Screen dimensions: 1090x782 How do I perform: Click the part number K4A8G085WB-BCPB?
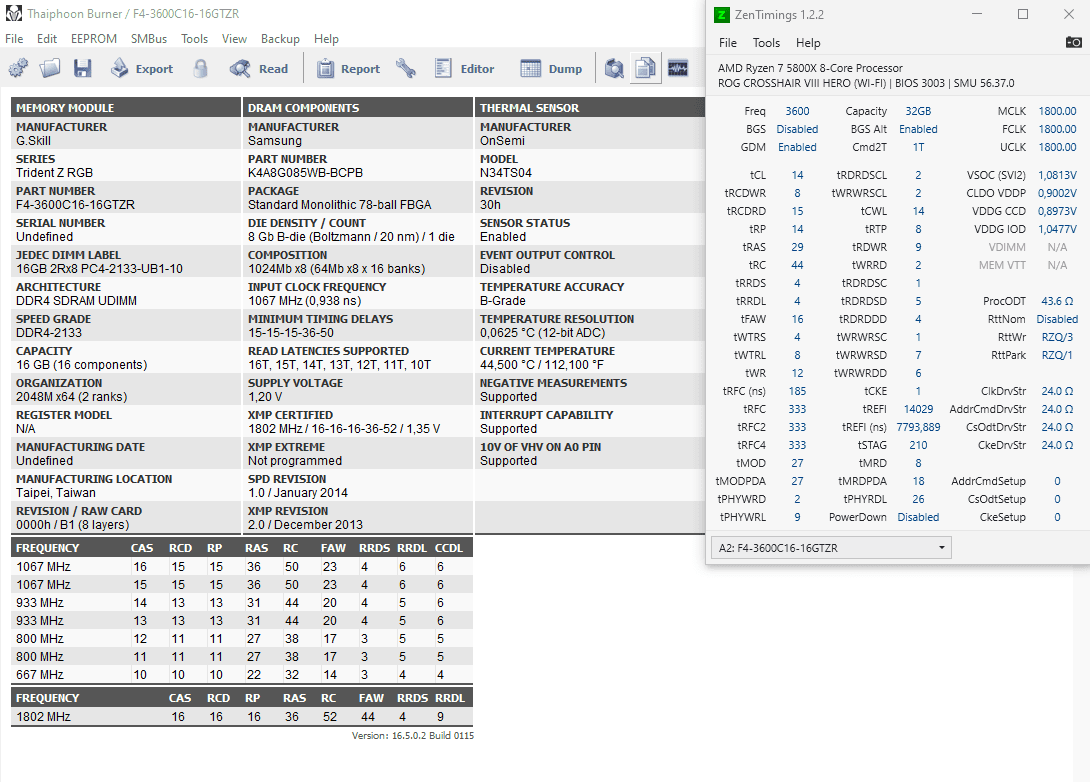click(x=305, y=172)
